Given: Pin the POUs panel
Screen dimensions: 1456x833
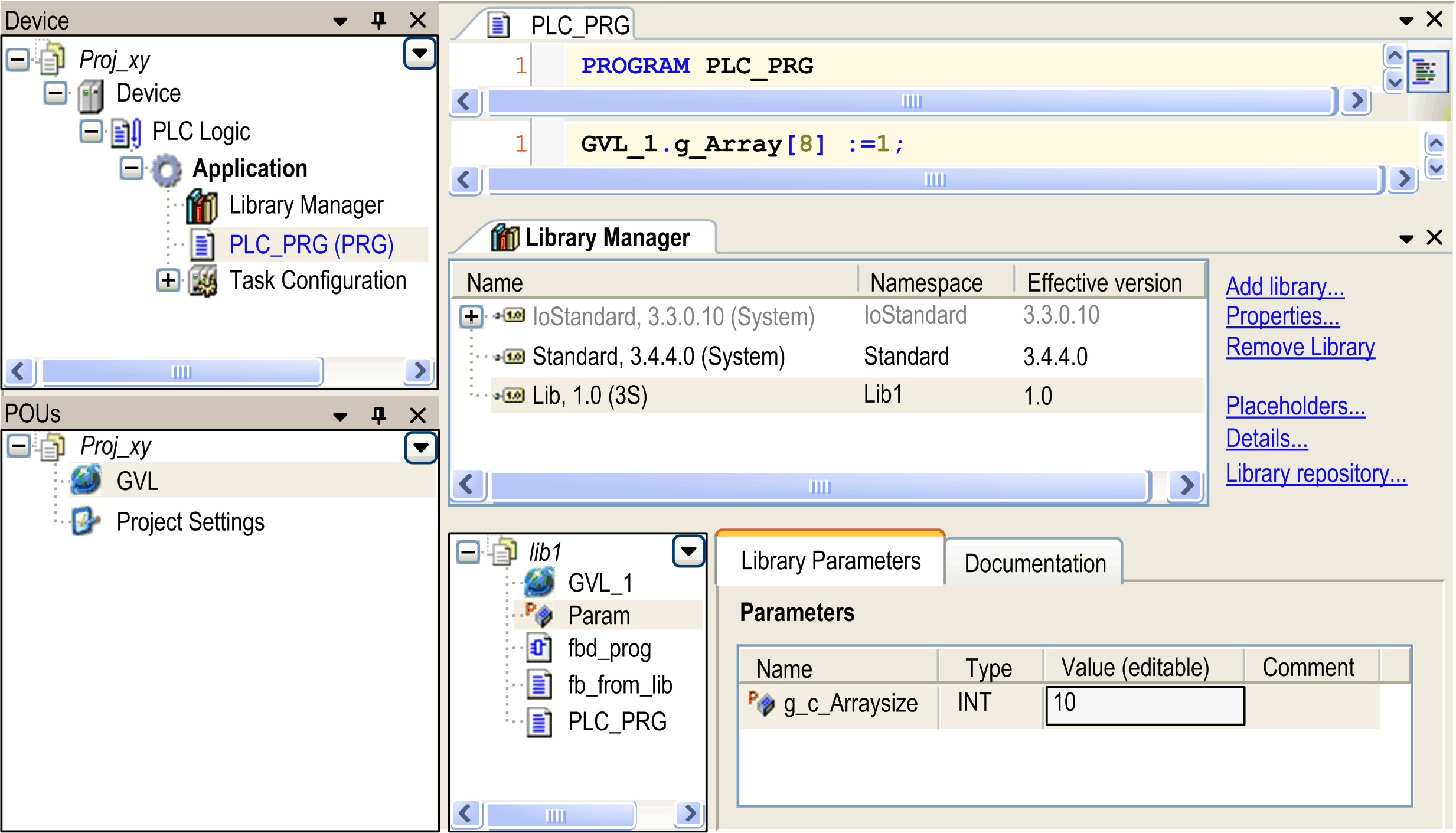Looking at the screenshot, I should pos(378,415).
